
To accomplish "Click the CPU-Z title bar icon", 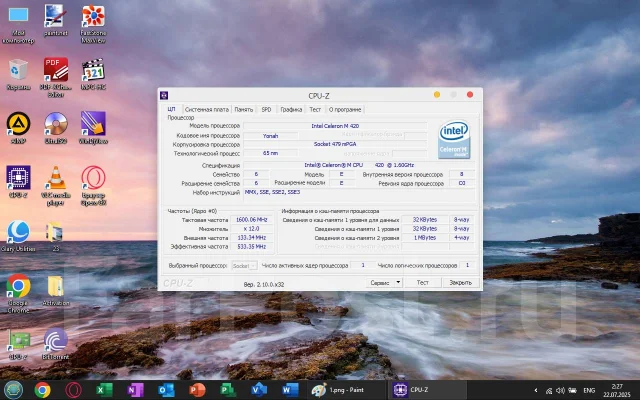I will (x=164, y=96).
